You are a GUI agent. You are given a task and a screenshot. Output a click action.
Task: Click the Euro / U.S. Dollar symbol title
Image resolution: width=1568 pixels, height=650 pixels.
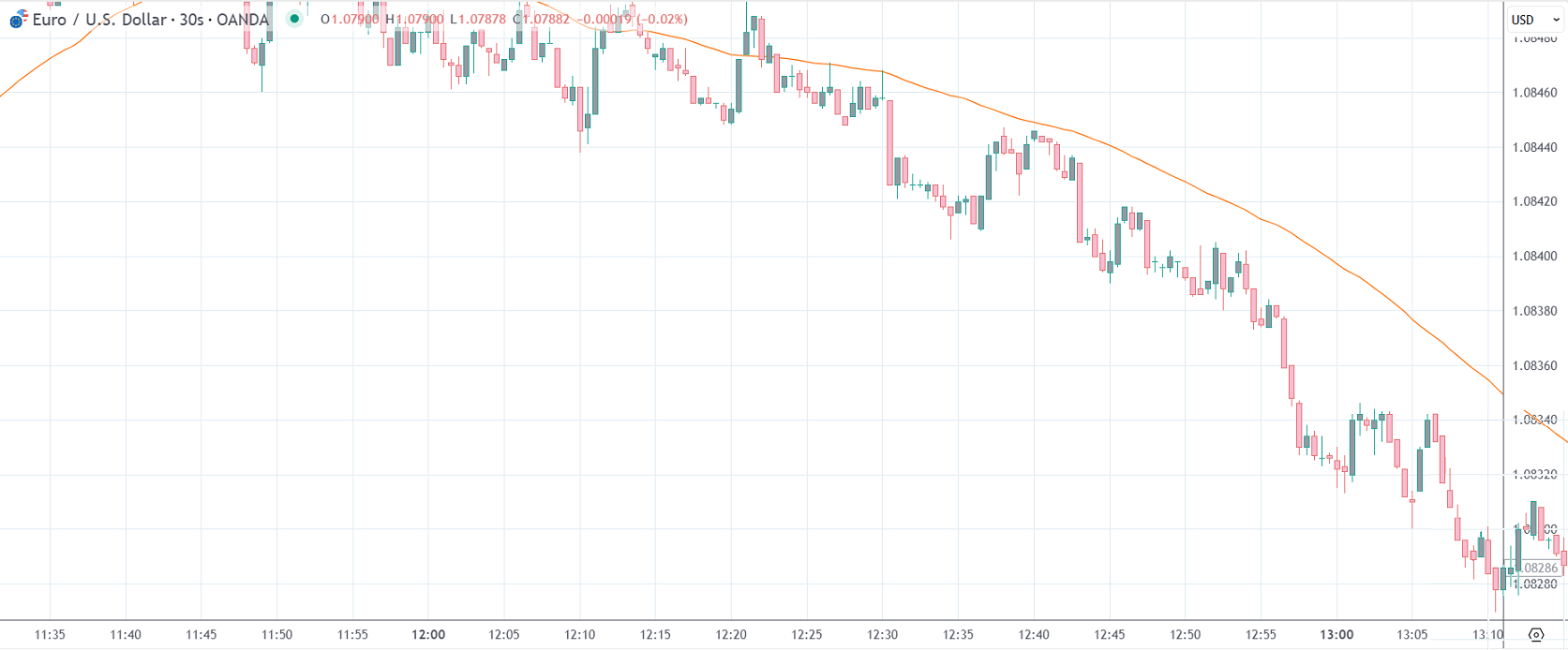pos(150,20)
